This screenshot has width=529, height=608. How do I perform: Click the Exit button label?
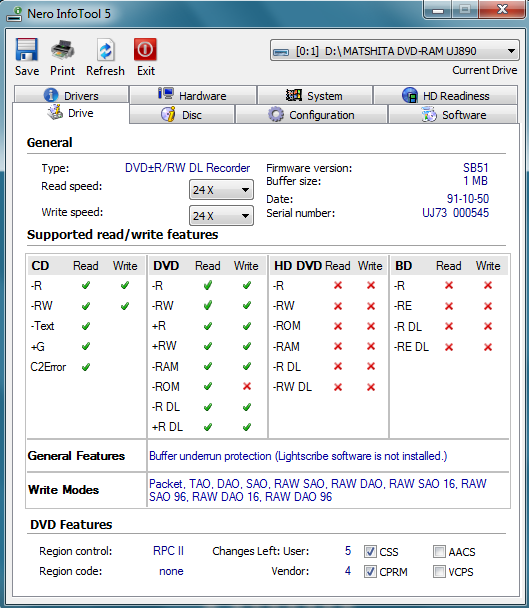[x=146, y=71]
